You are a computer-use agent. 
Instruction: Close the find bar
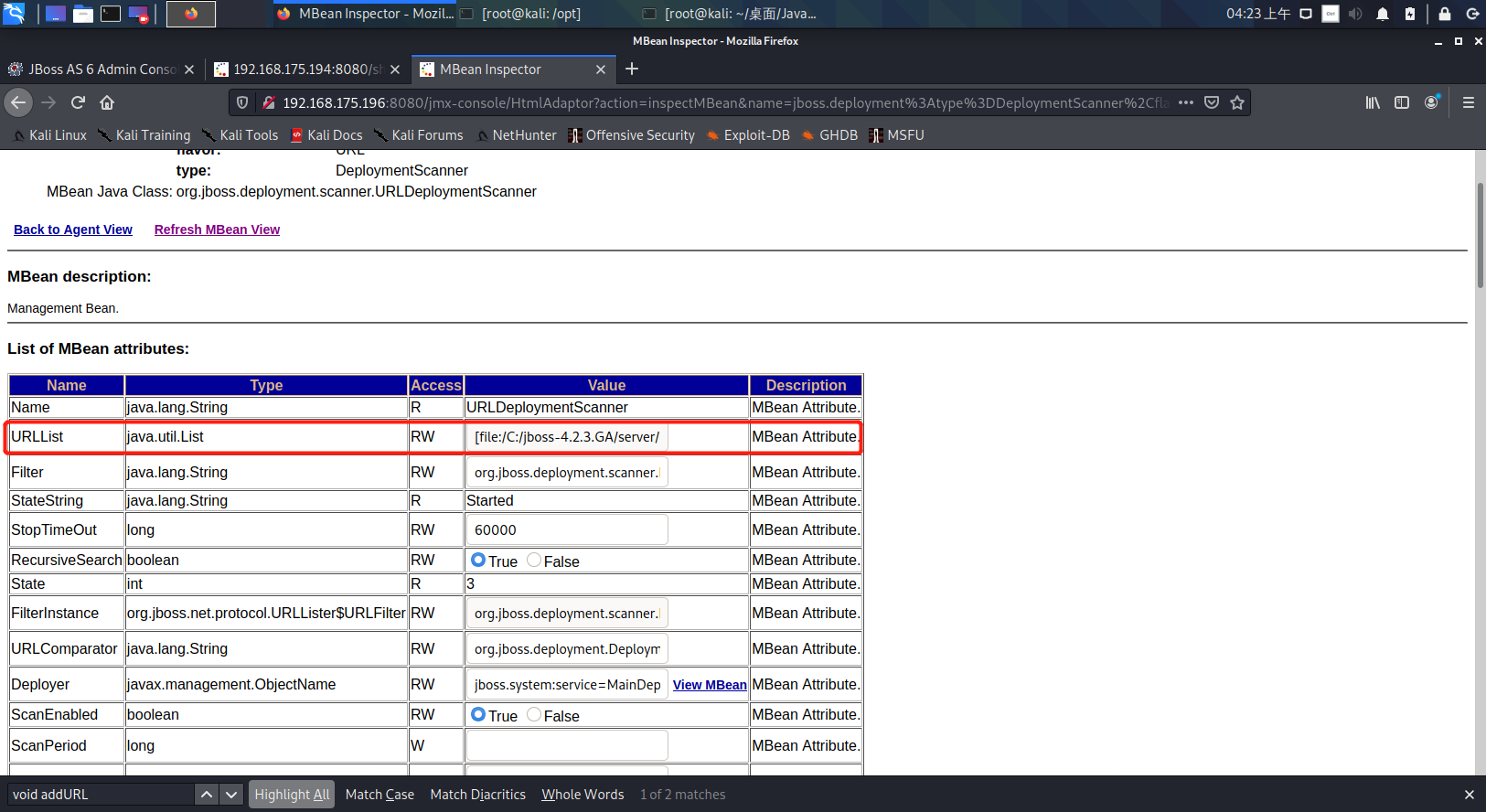(x=1470, y=795)
